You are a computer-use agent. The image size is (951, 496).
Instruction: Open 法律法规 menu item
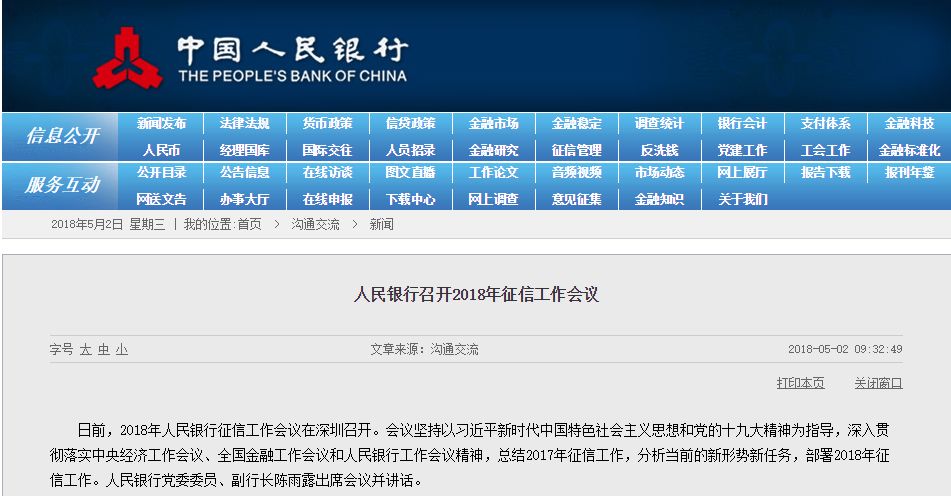(x=244, y=124)
